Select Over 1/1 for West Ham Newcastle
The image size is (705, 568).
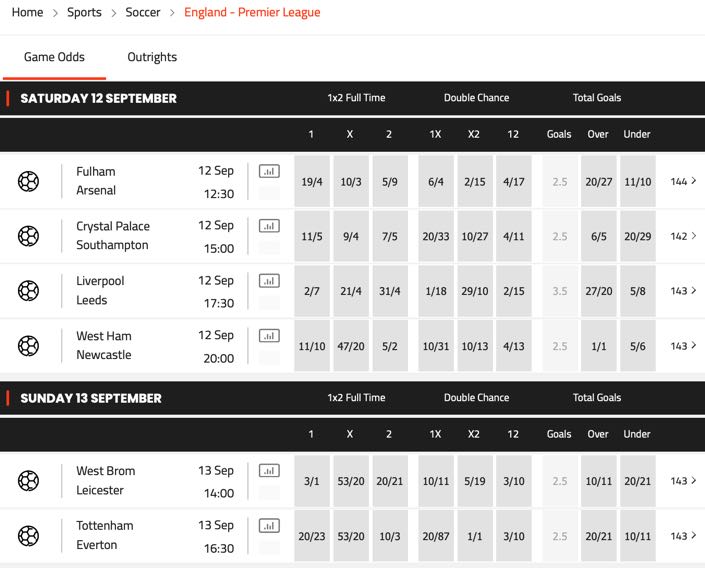(598, 346)
